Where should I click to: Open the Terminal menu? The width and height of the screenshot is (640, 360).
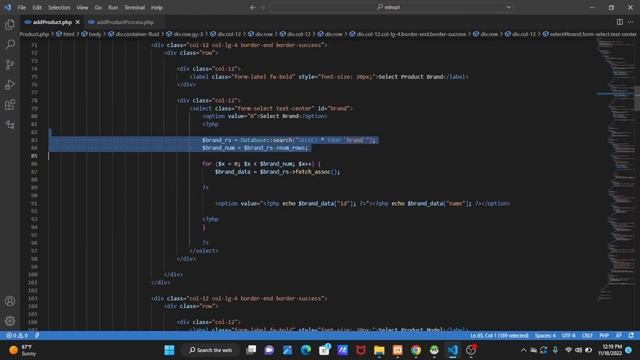coord(135,7)
